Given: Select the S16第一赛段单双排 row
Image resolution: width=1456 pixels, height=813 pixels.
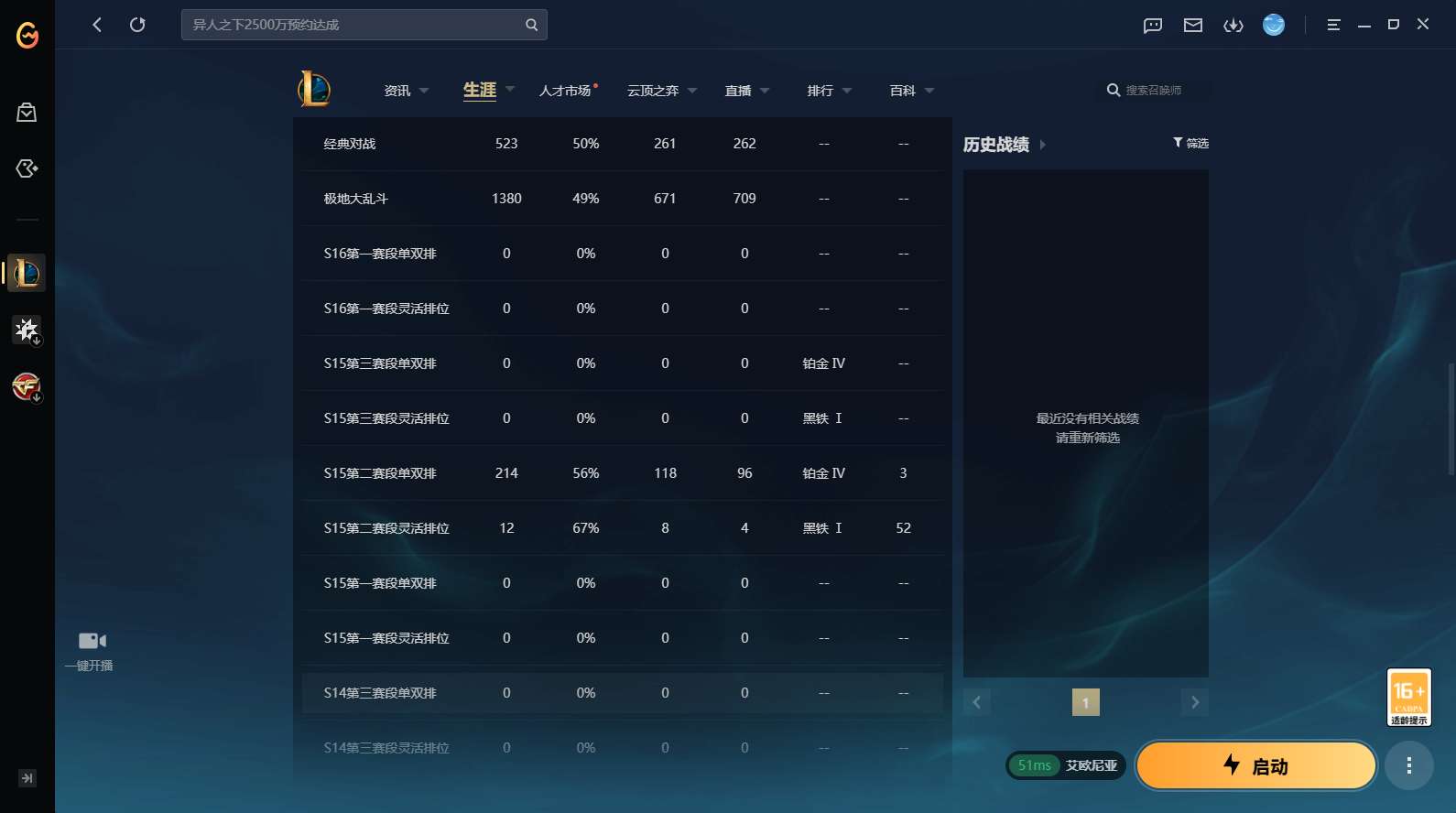Looking at the screenshot, I should click(623, 254).
